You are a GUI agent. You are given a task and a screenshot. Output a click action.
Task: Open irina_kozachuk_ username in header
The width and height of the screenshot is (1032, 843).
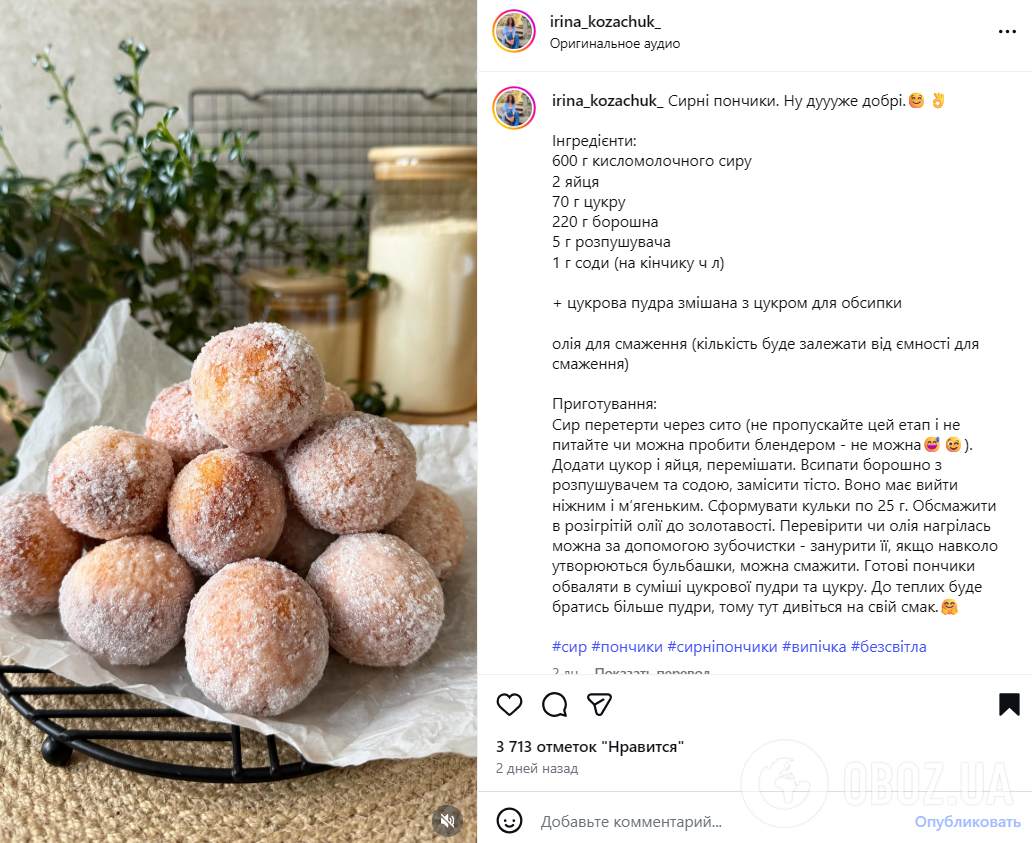605,22
